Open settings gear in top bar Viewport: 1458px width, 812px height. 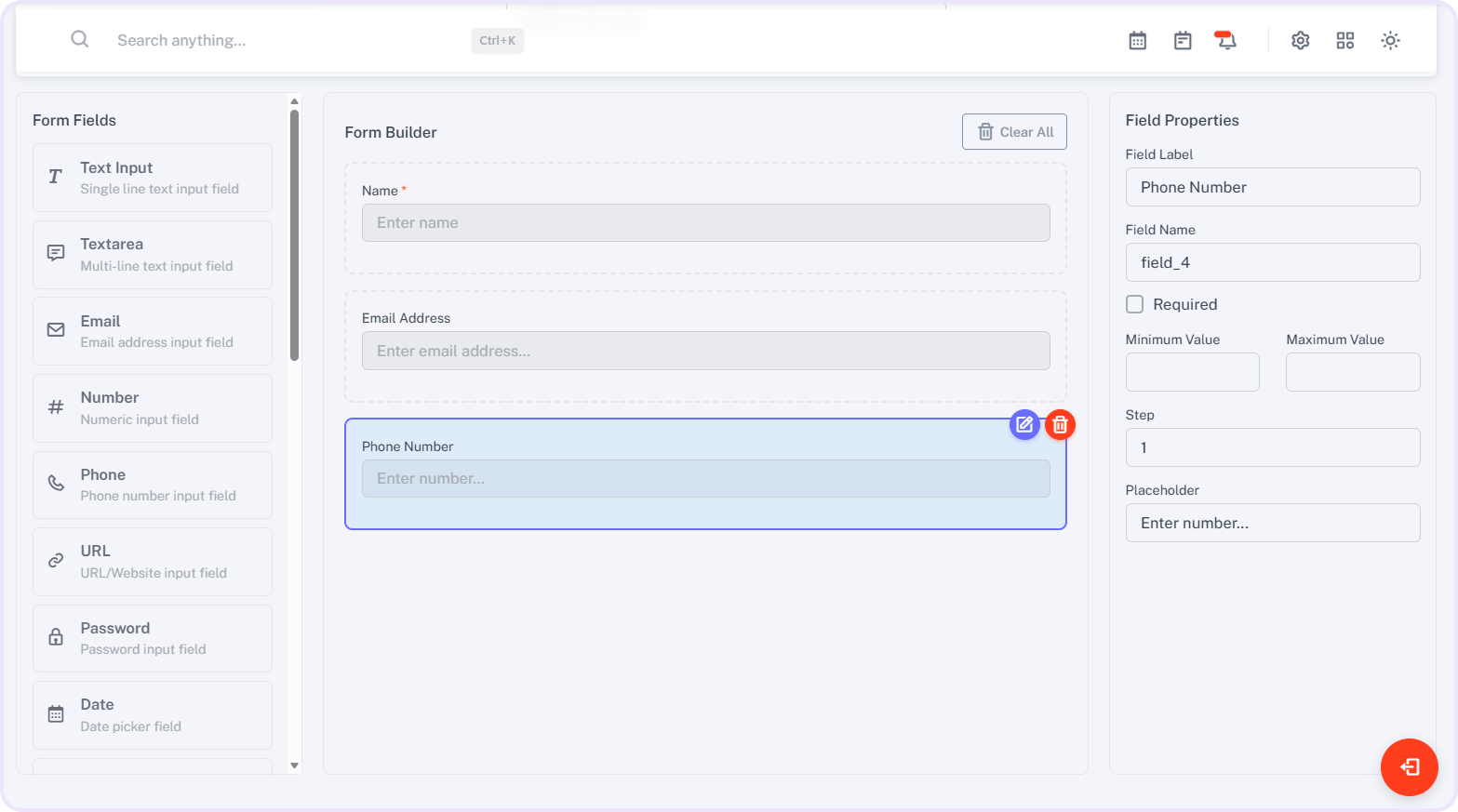point(1300,40)
